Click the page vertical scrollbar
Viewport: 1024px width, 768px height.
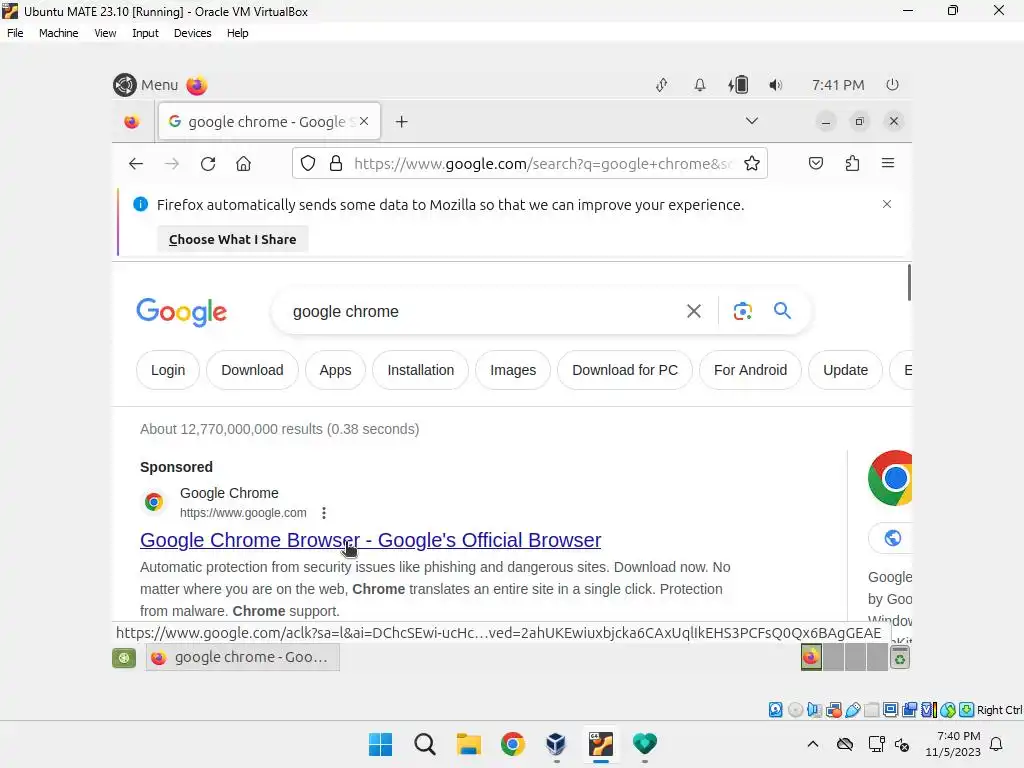908,283
